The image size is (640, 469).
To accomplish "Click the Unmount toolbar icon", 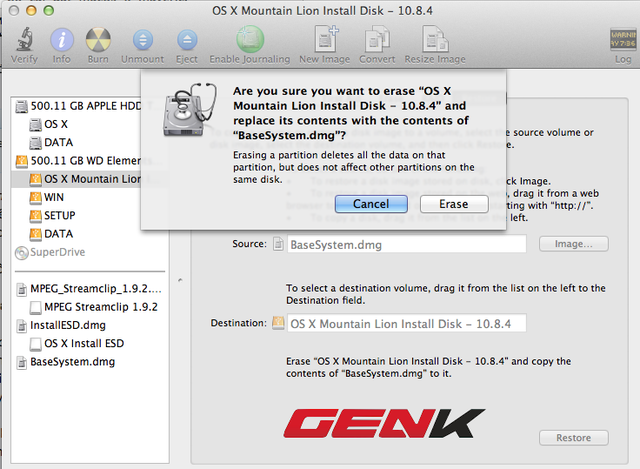I will pos(142,40).
